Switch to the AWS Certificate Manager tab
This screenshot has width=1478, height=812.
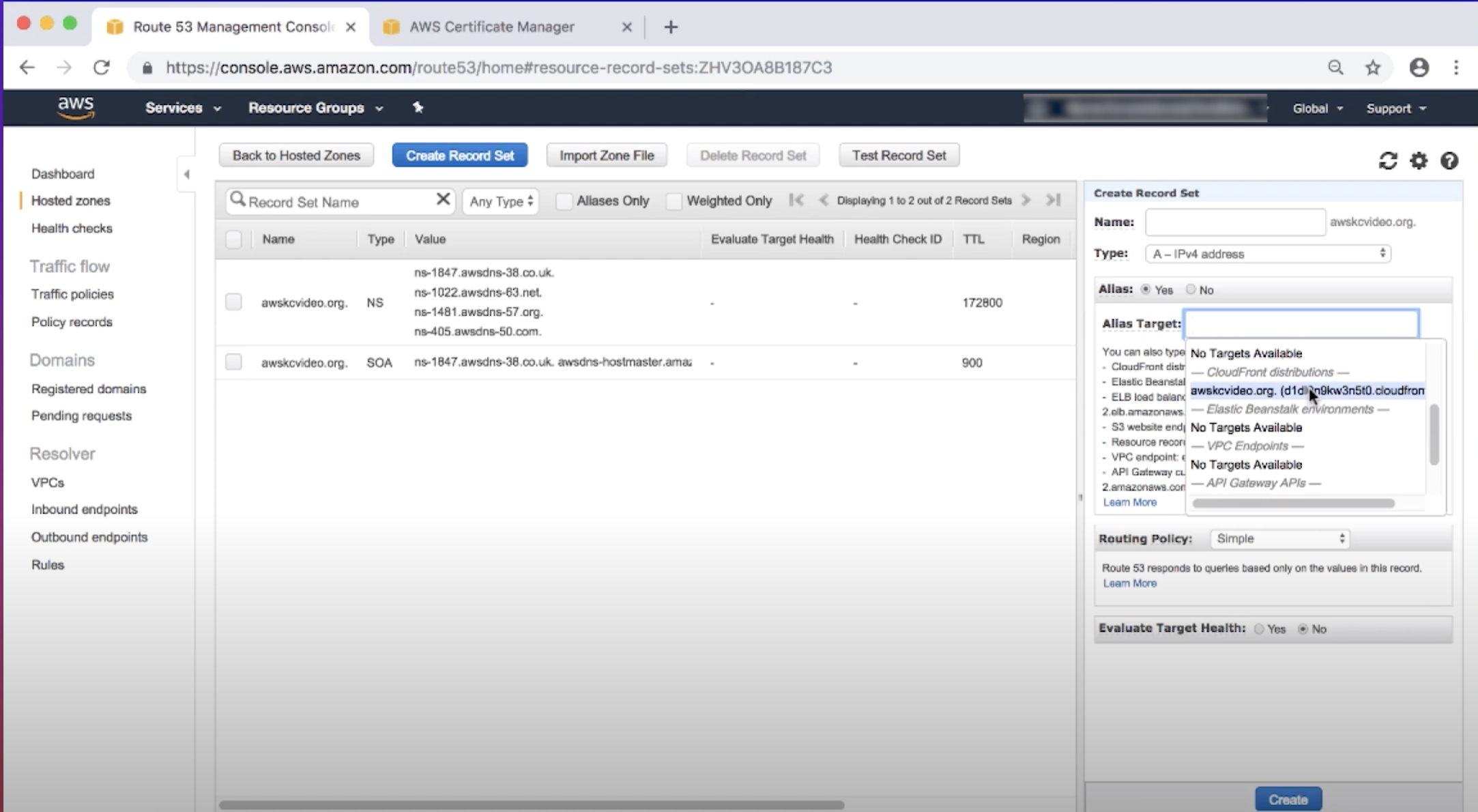point(491,27)
